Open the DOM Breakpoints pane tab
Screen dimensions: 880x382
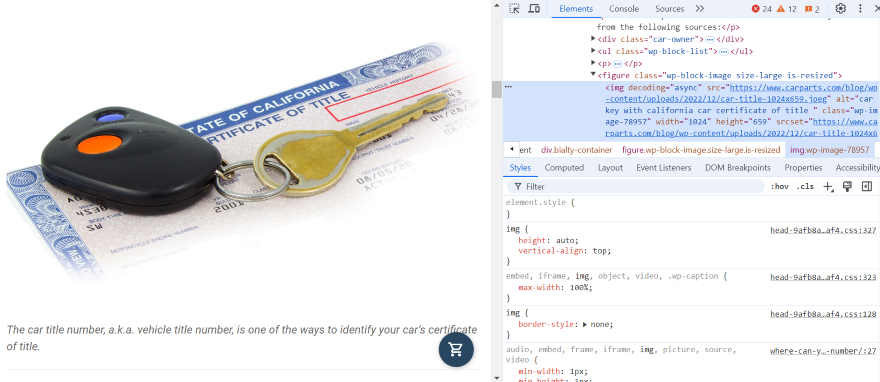(x=737, y=168)
